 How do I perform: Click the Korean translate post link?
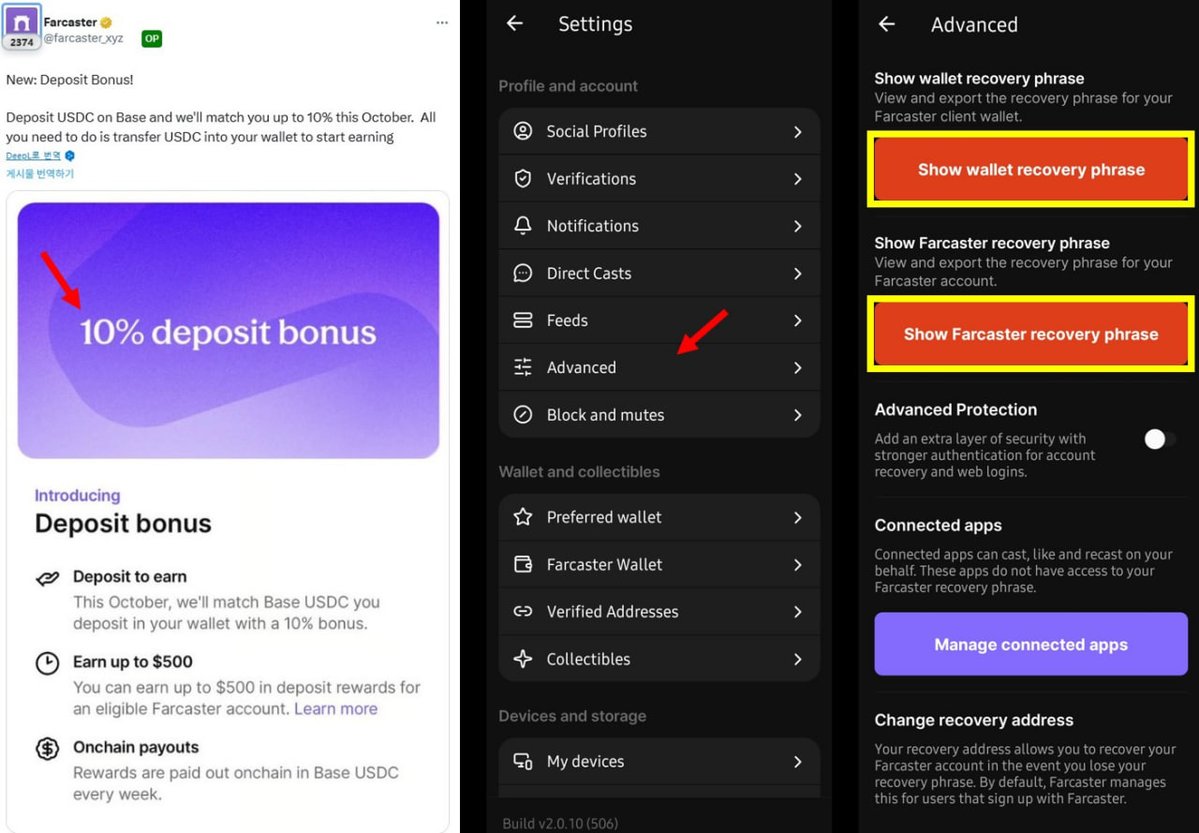click(40, 174)
